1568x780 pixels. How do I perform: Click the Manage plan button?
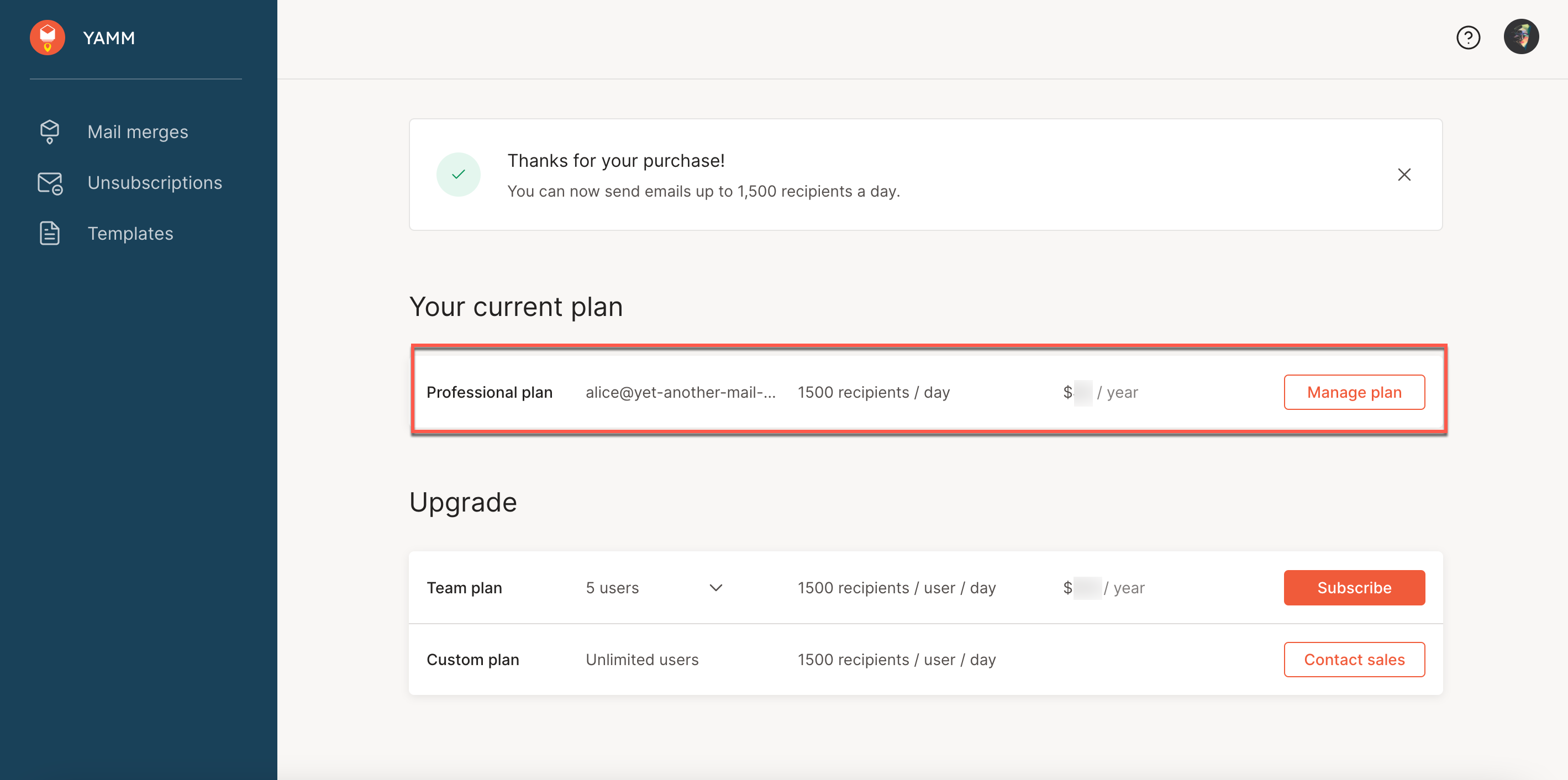point(1354,392)
